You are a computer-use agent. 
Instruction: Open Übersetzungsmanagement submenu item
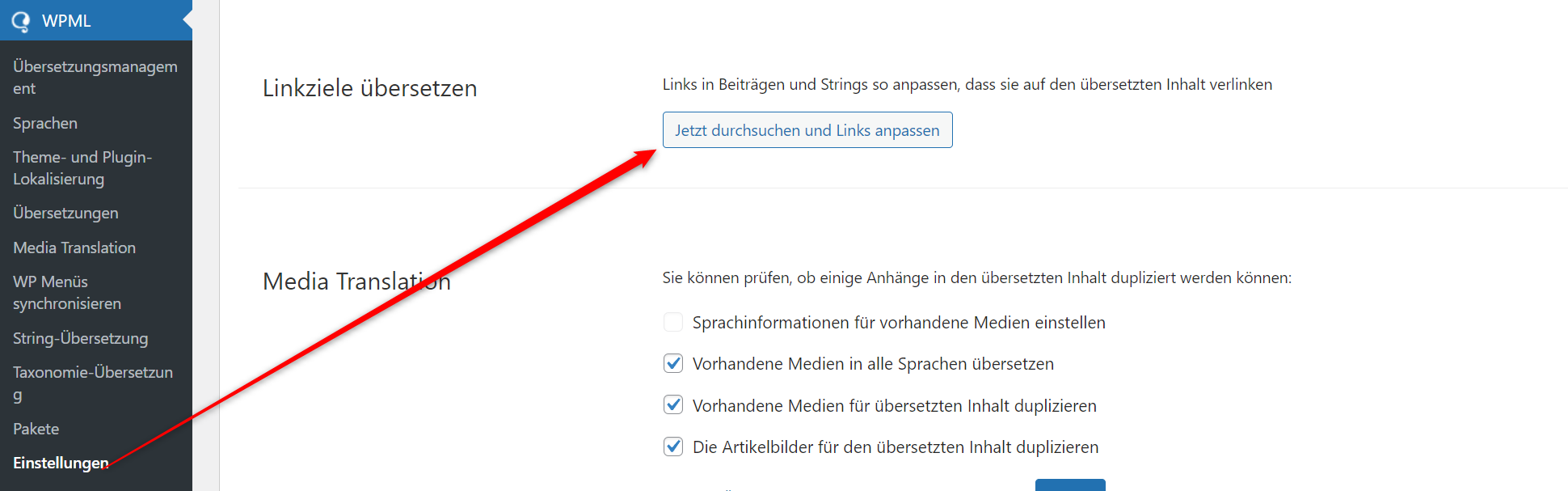tap(95, 78)
